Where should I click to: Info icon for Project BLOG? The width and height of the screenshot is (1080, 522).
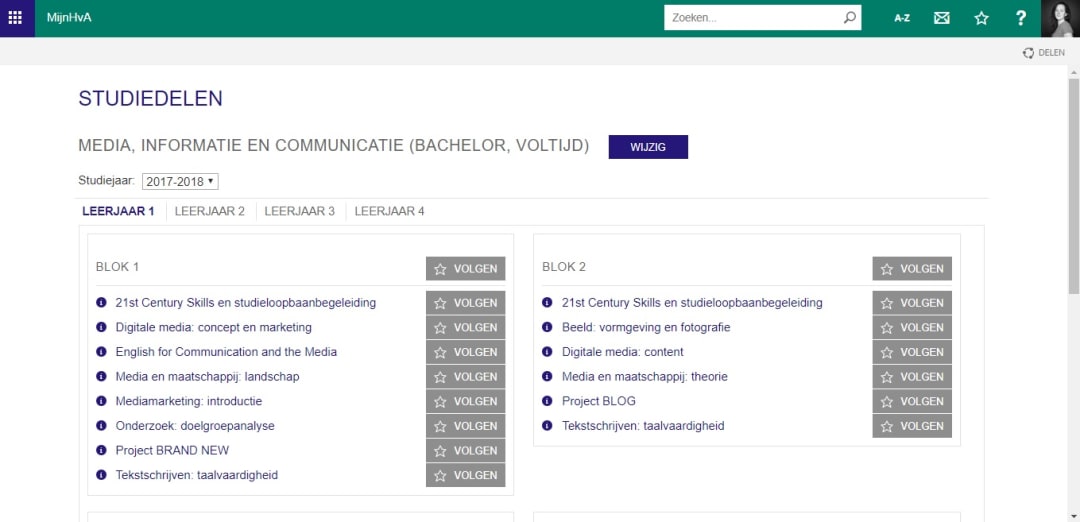click(x=548, y=401)
